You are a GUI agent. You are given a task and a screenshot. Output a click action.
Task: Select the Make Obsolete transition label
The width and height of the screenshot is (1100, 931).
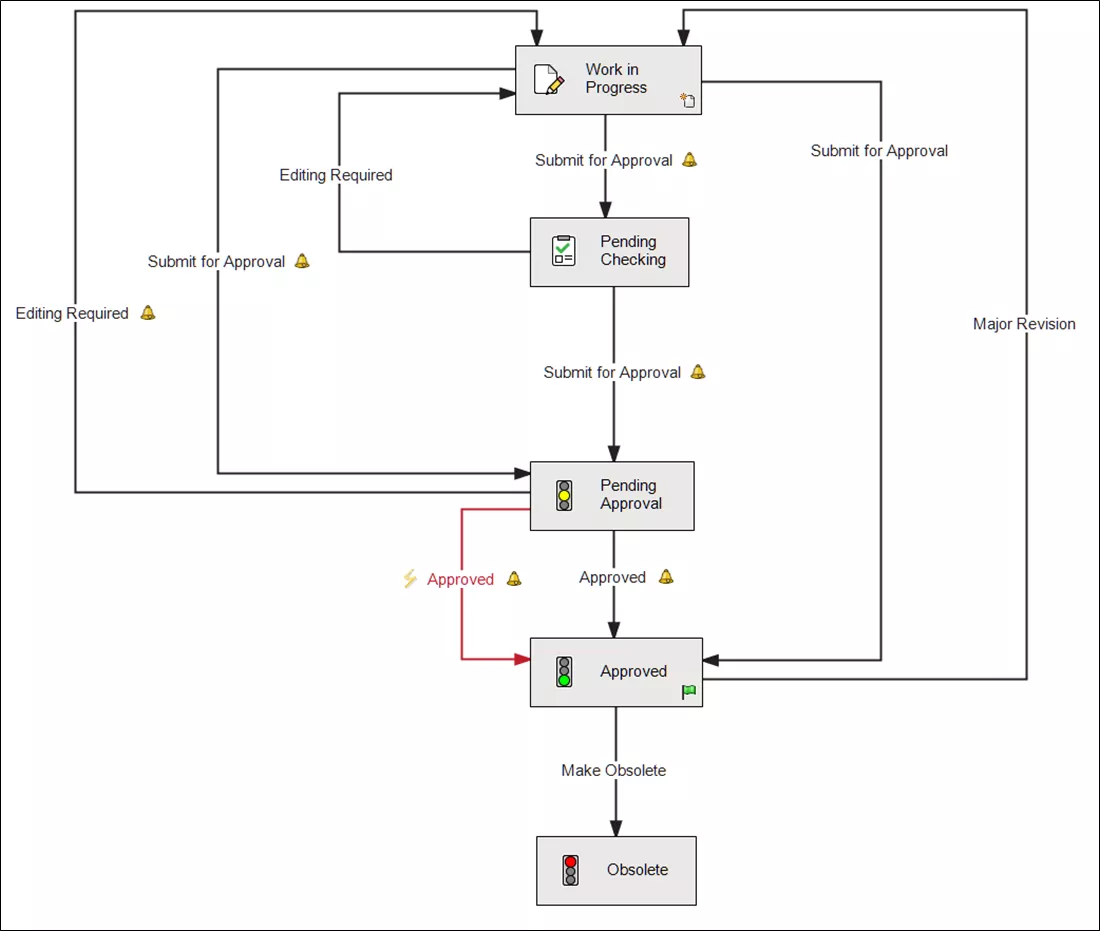click(613, 770)
